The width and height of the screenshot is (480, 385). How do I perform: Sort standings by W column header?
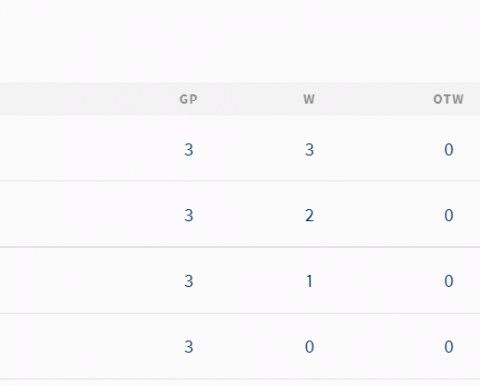point(309,99)
